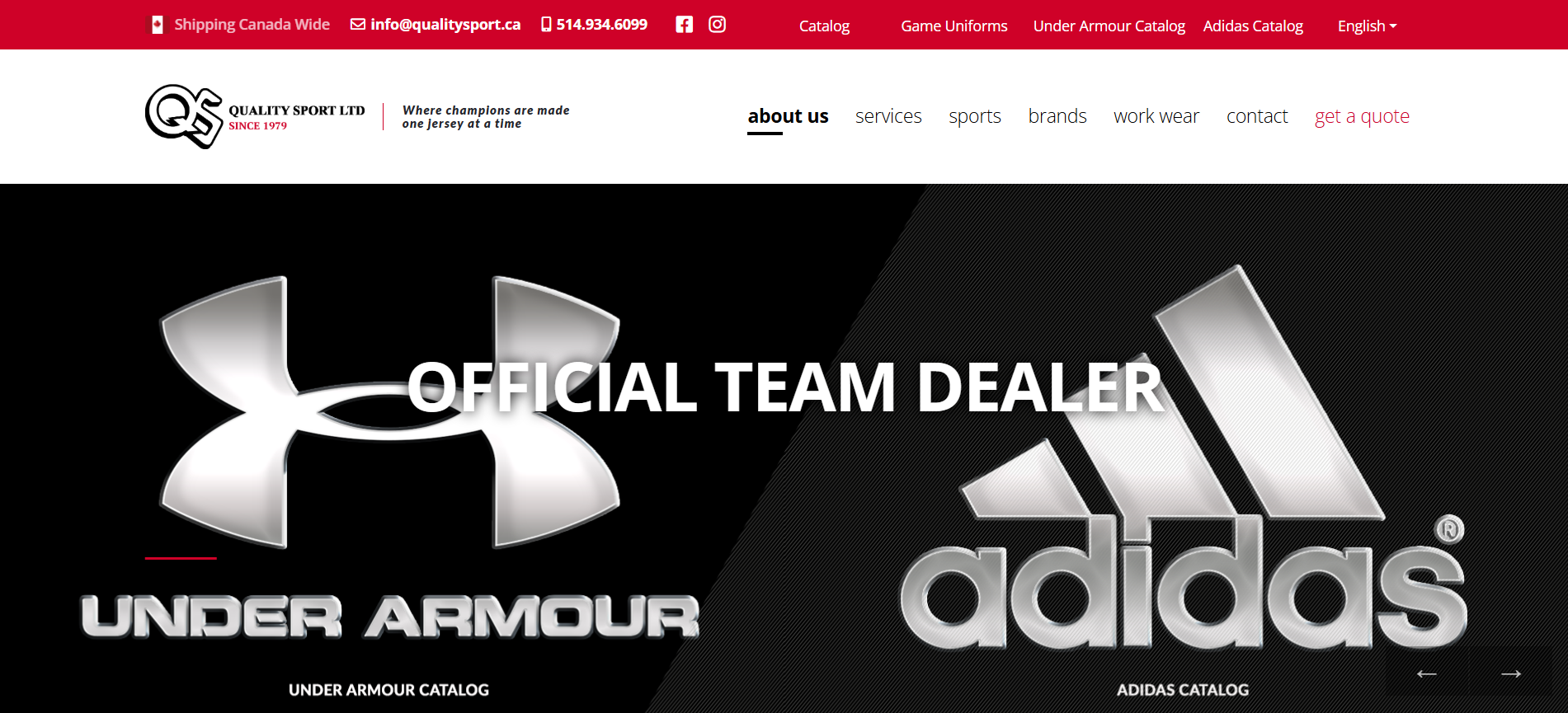This screenshot has height=713, width=1568.
Task: Go to previous slide arrow
Action: [x=1427, y=674]
